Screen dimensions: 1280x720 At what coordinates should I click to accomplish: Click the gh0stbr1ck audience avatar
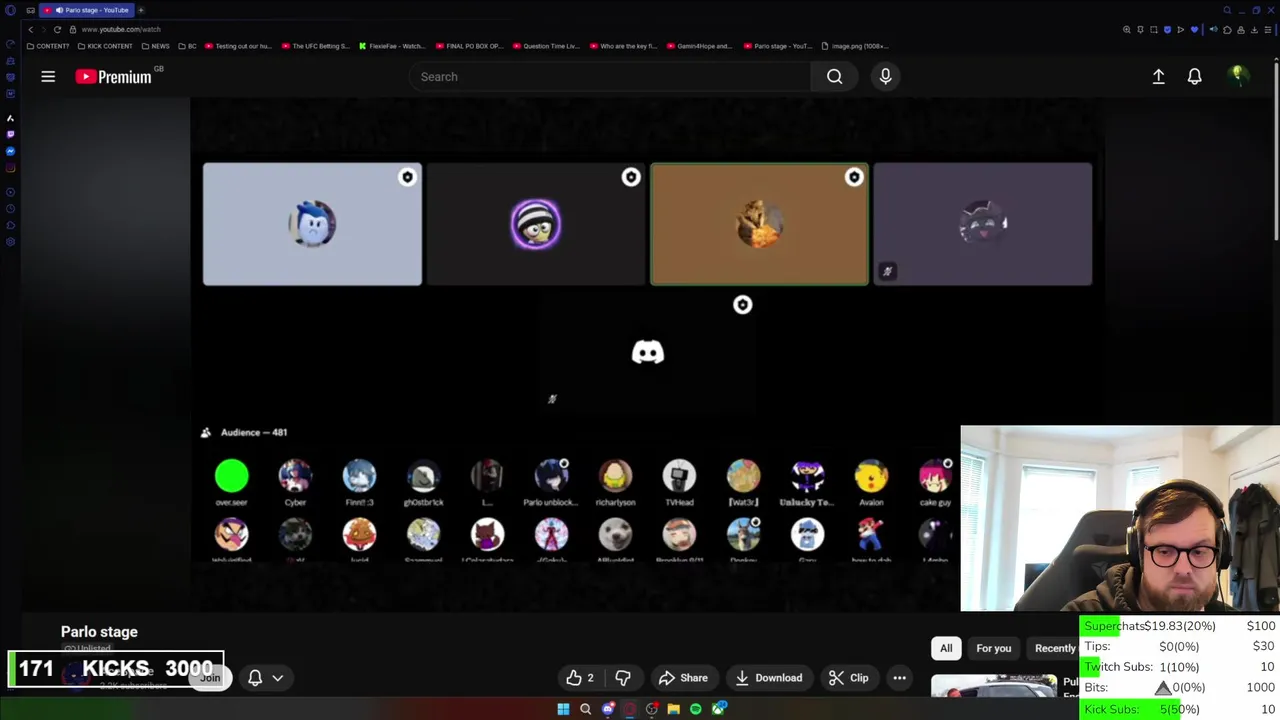point(423,476)
